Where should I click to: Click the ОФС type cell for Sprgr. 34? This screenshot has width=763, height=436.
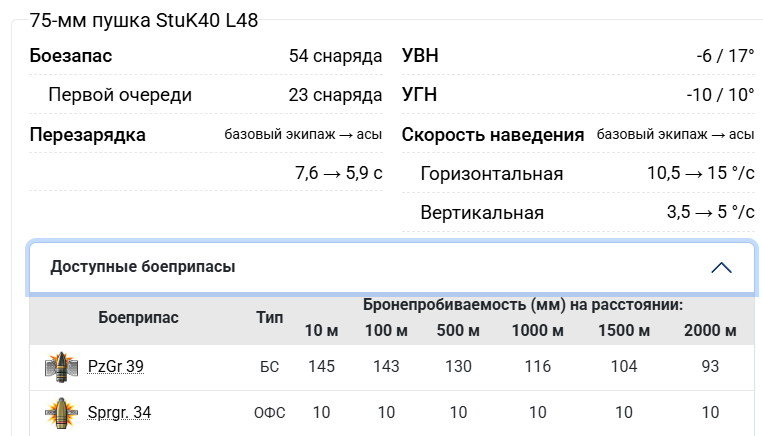click(x=269, y=412)
